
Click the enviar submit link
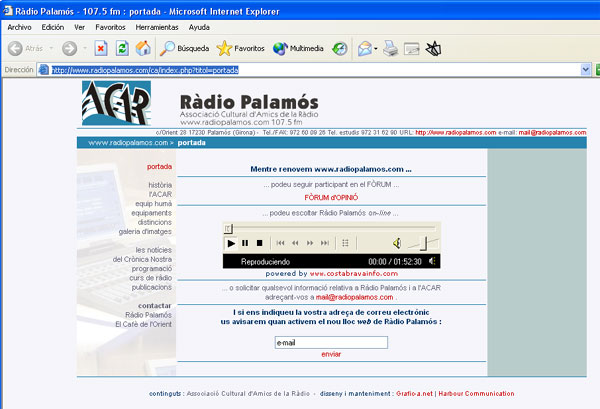331,354
